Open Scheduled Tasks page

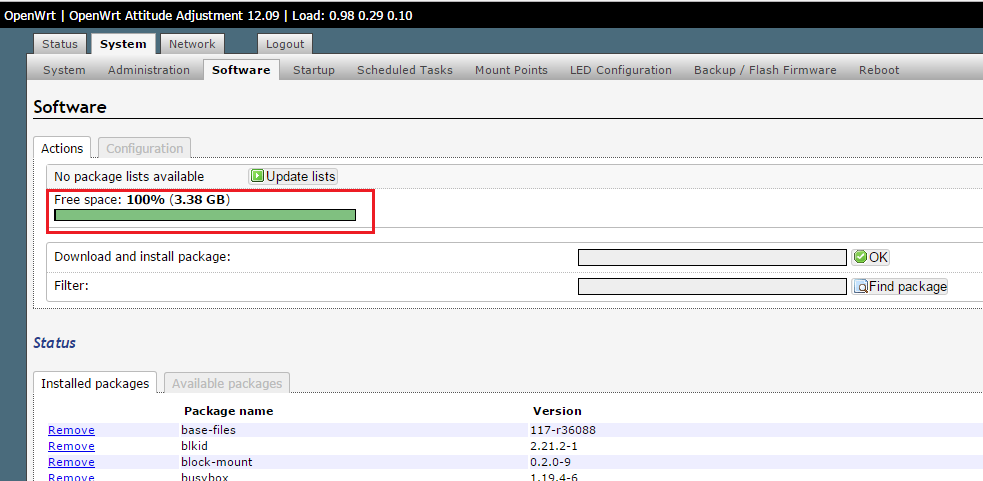[405, 70]
